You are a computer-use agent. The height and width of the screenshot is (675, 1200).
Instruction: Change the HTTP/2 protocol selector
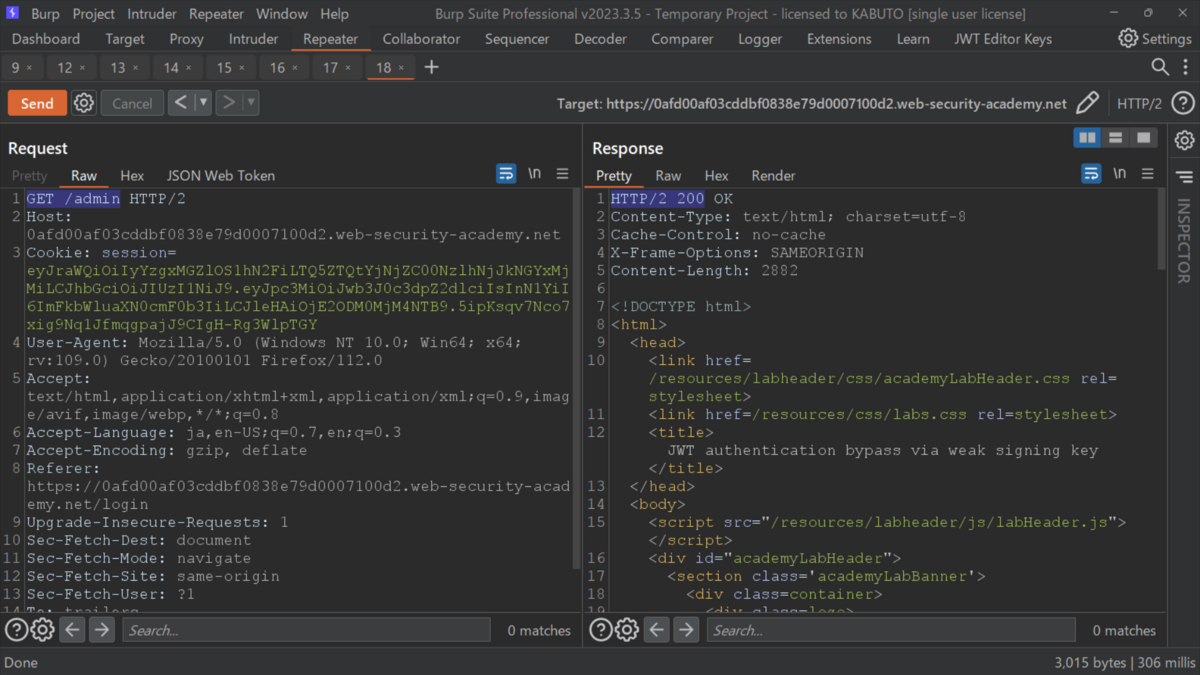tap(1139, 103)
